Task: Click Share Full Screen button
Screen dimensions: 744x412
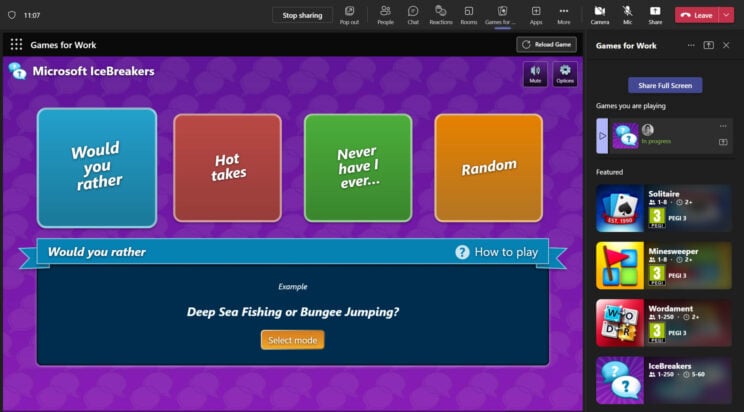Action: tap(665, 85)
